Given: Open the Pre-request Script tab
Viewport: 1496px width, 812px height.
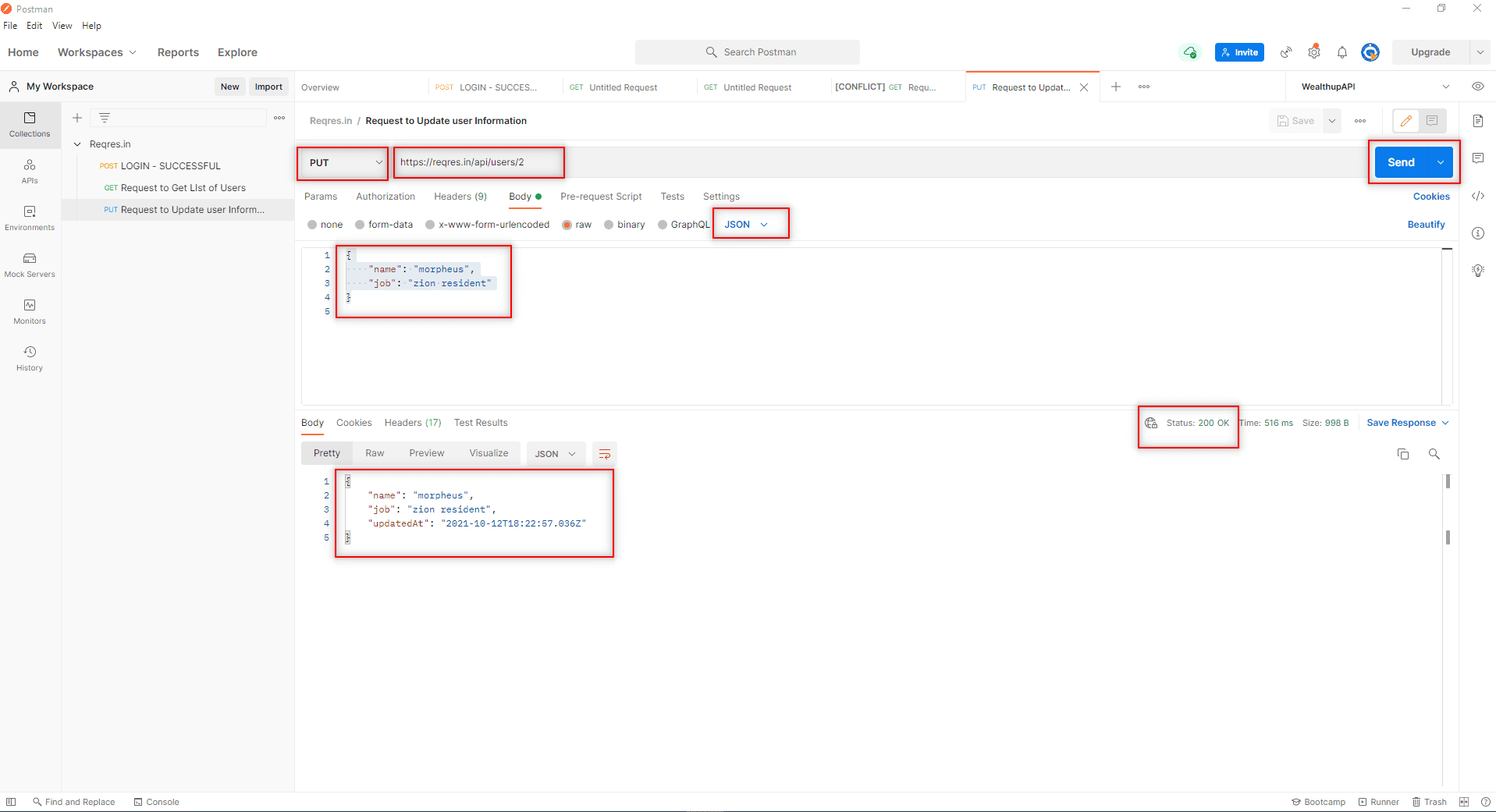Looking at the screenshot, I should [x=601, y=197].
